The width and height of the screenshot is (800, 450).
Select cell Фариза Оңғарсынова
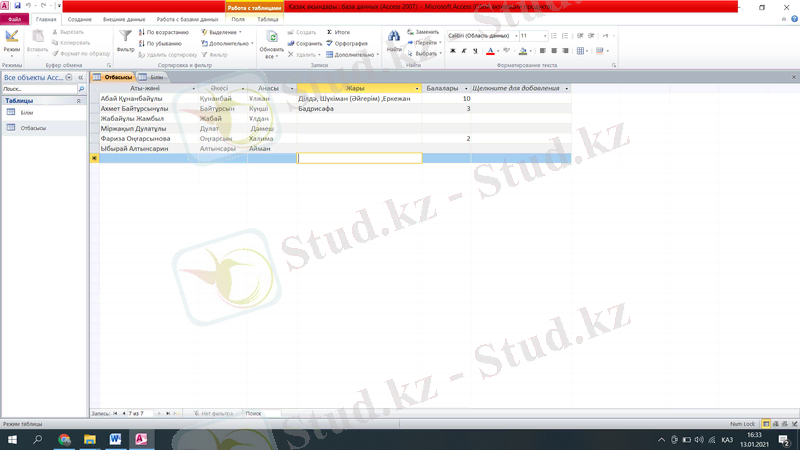(149, 138)
